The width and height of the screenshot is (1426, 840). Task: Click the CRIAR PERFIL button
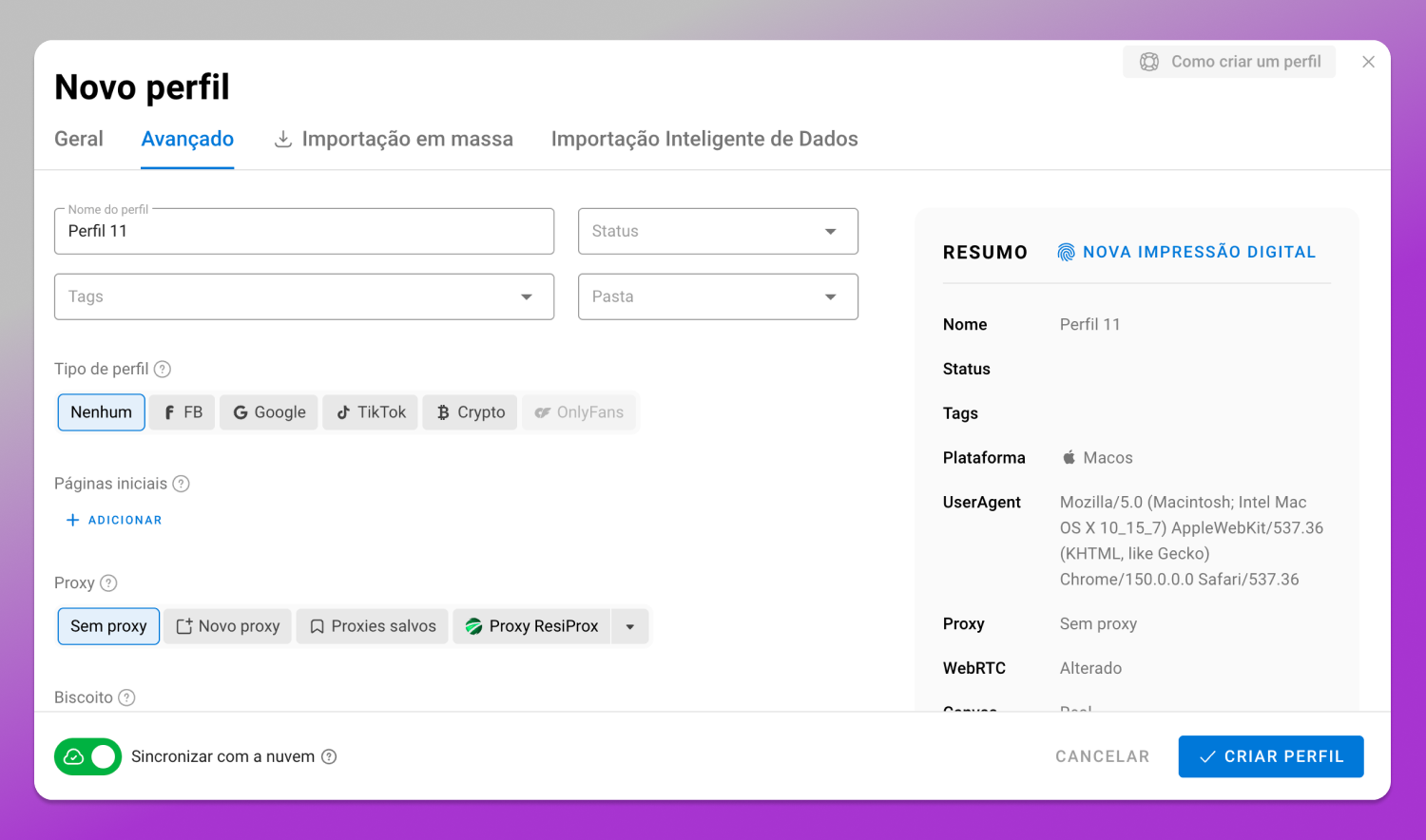(x=1271, y=756)
